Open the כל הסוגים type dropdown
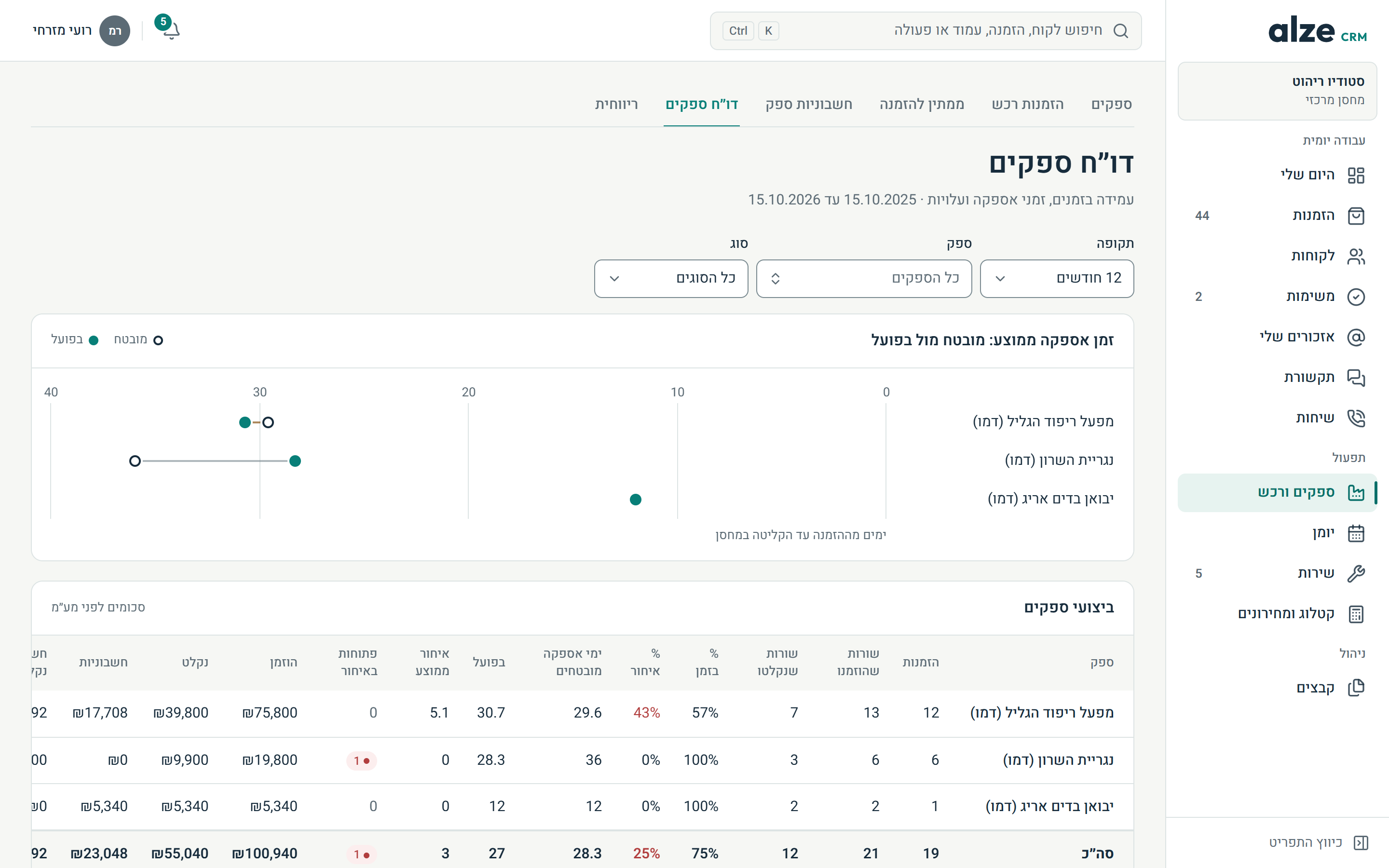The width and height of the screenshot is (1389, 868). (671, 278)
